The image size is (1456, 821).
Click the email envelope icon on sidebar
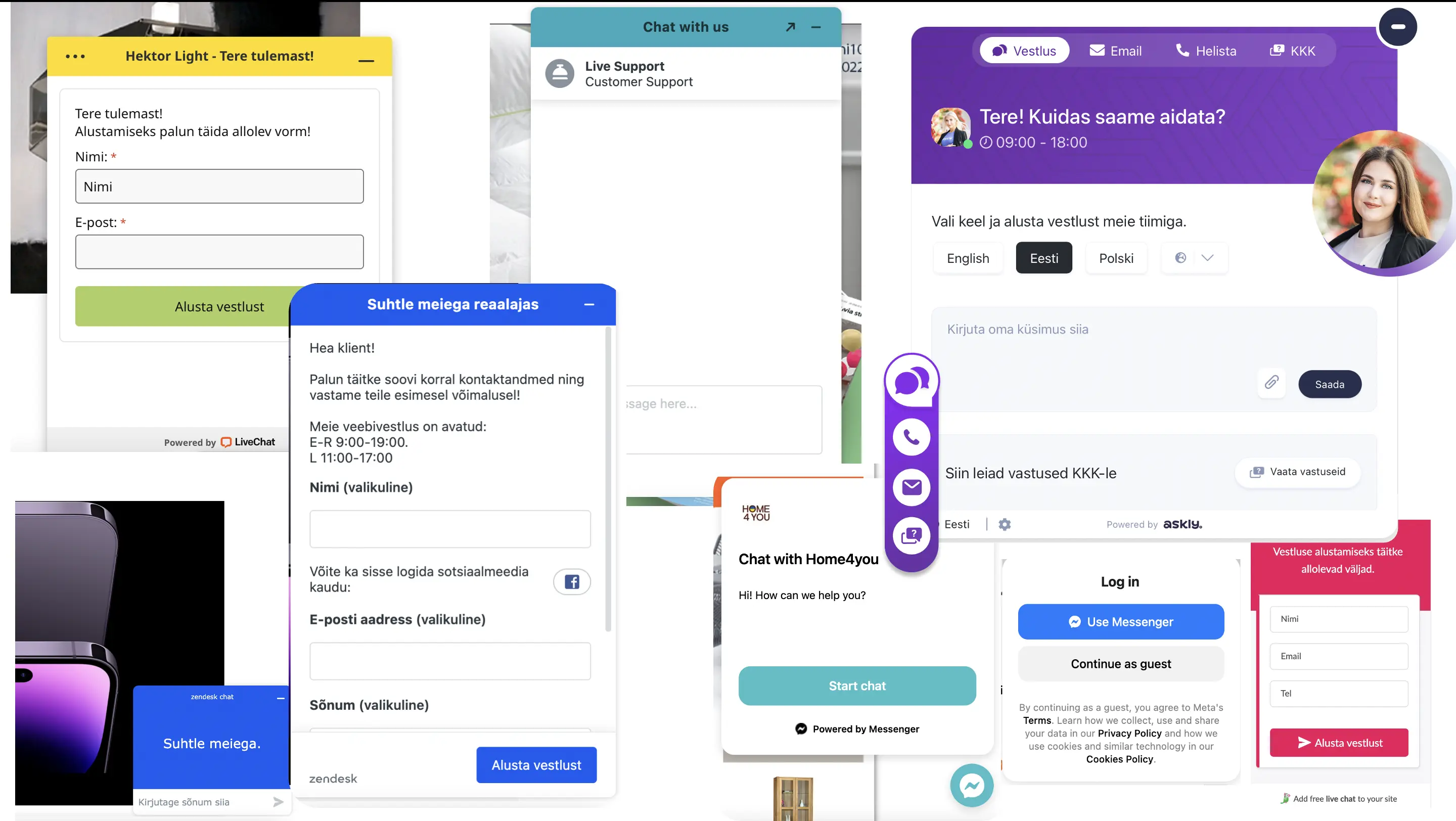click(x=911, y=487)
